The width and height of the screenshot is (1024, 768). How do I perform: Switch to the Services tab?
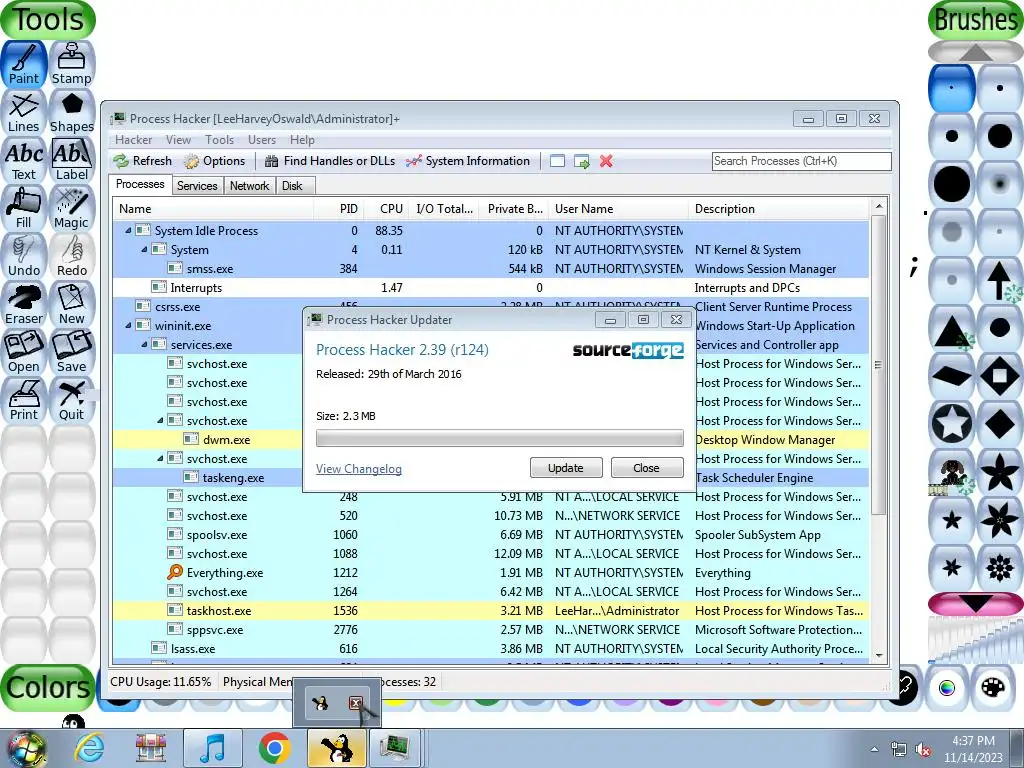coord(197,186)
